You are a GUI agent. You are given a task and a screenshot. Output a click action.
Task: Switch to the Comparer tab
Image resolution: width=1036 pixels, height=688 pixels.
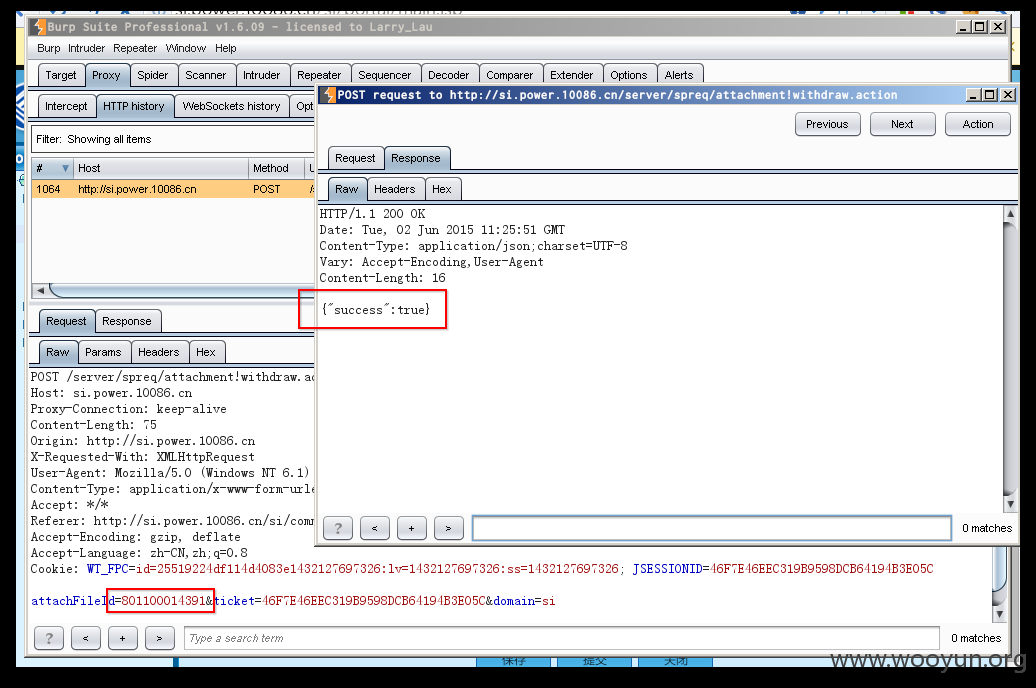[509, 75]
